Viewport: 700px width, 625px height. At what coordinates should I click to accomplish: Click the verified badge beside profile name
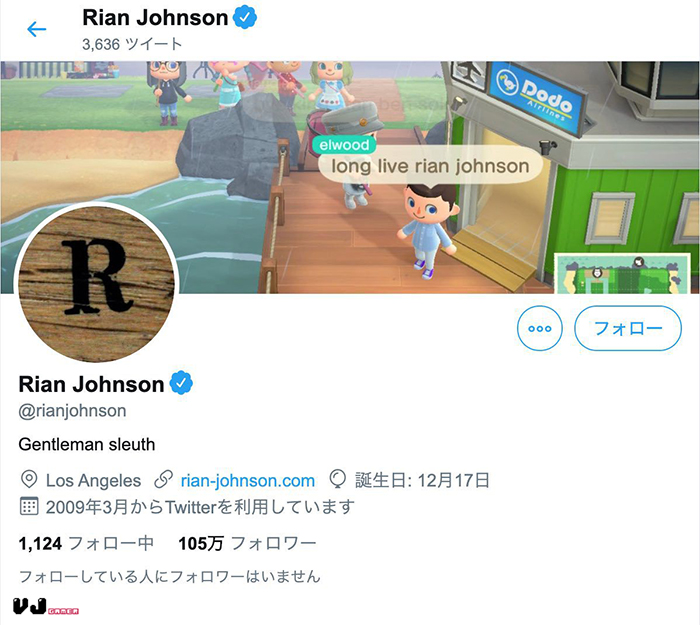click(181, 383)
